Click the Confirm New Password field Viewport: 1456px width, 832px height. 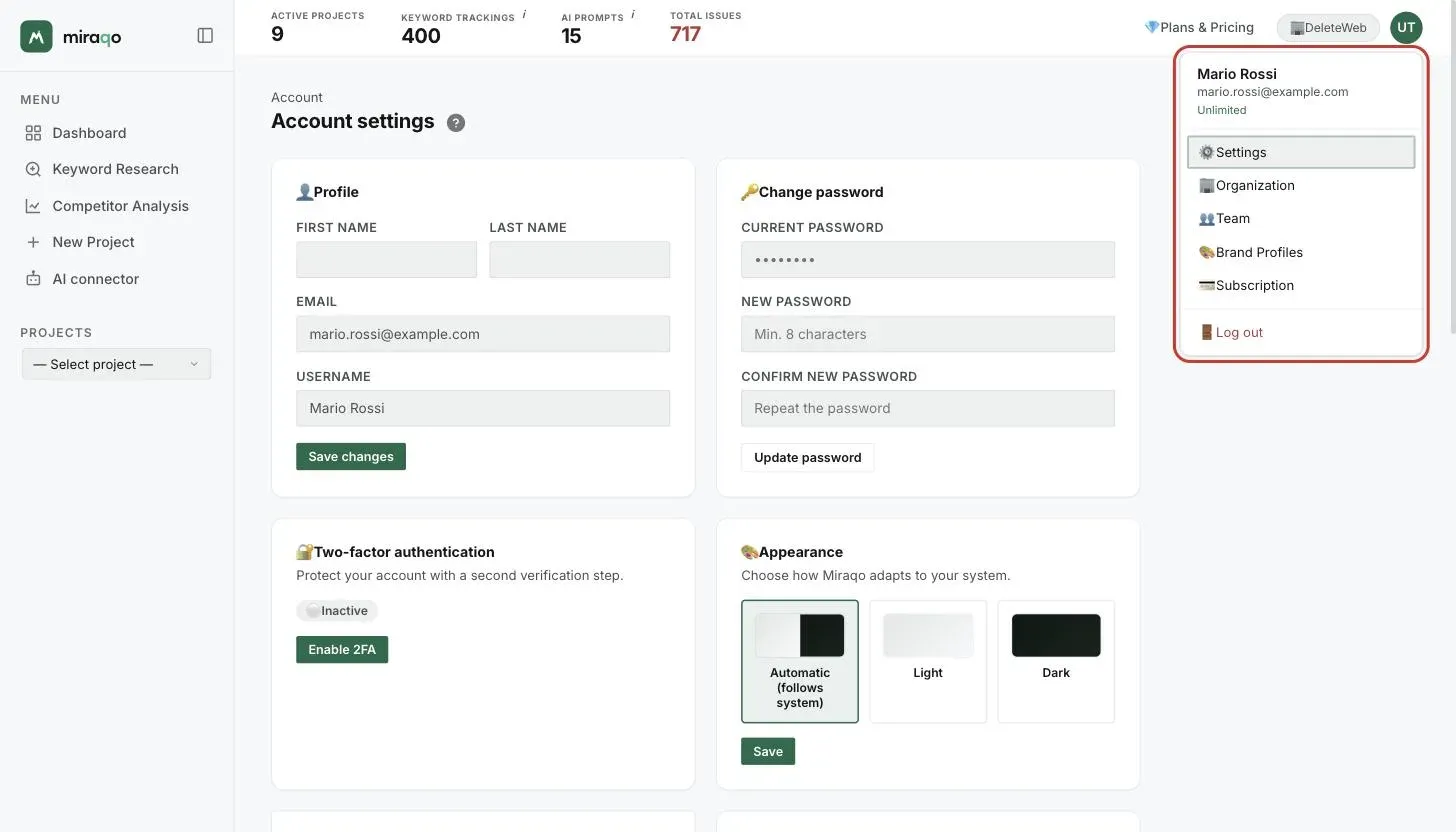coord(928,408)
